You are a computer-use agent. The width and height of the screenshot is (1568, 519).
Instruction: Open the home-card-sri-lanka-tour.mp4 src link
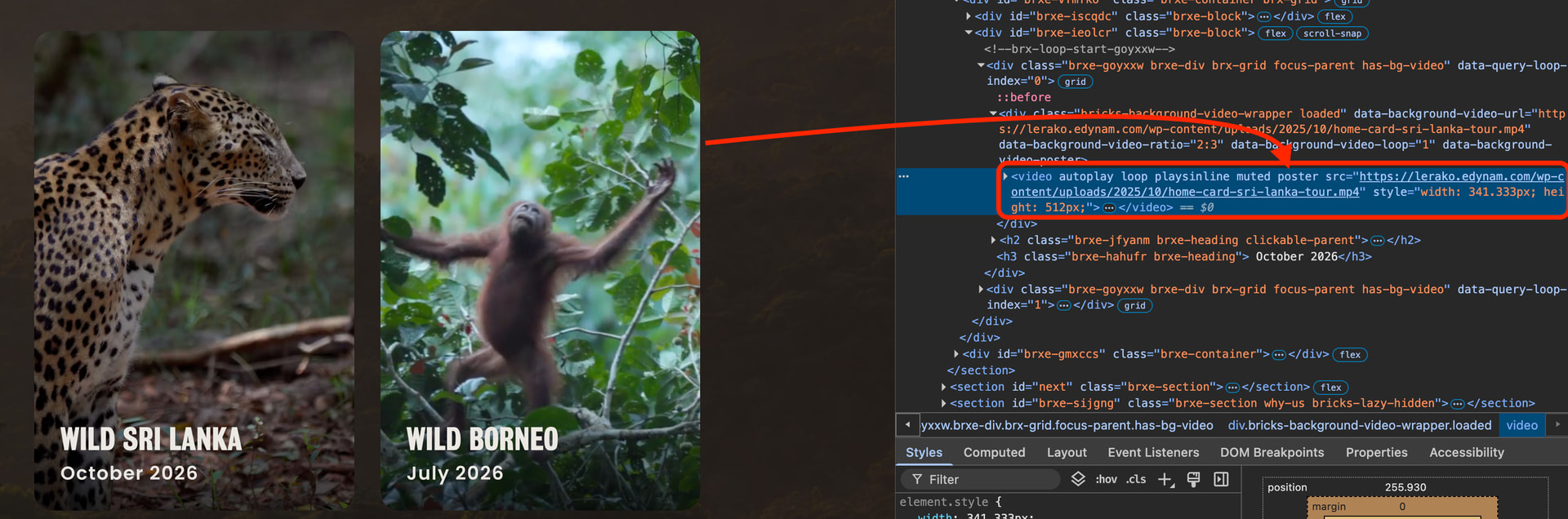(x=1184, y=192)
